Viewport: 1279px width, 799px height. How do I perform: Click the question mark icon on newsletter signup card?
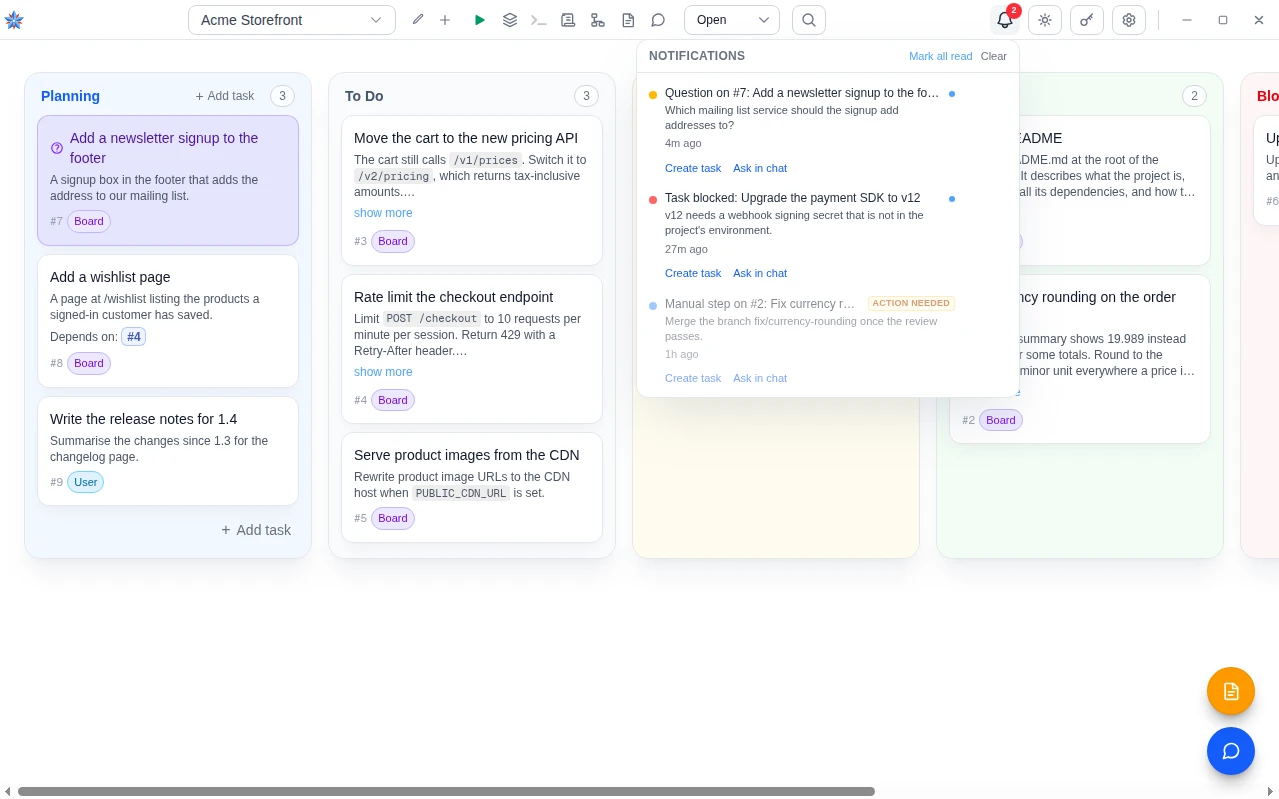(x=57, y=148)
